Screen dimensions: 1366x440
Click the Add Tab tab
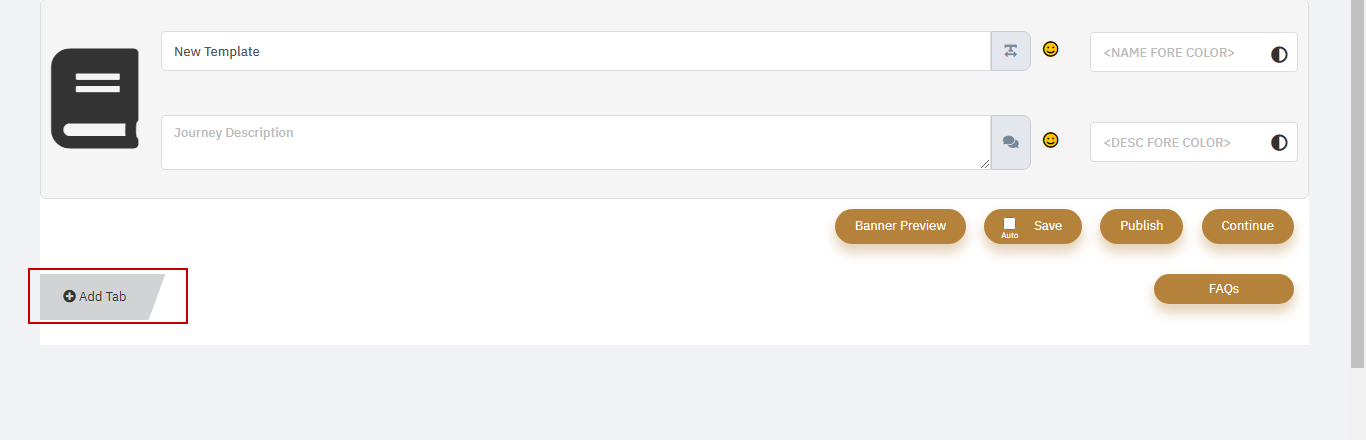click(x=101, y=296)
